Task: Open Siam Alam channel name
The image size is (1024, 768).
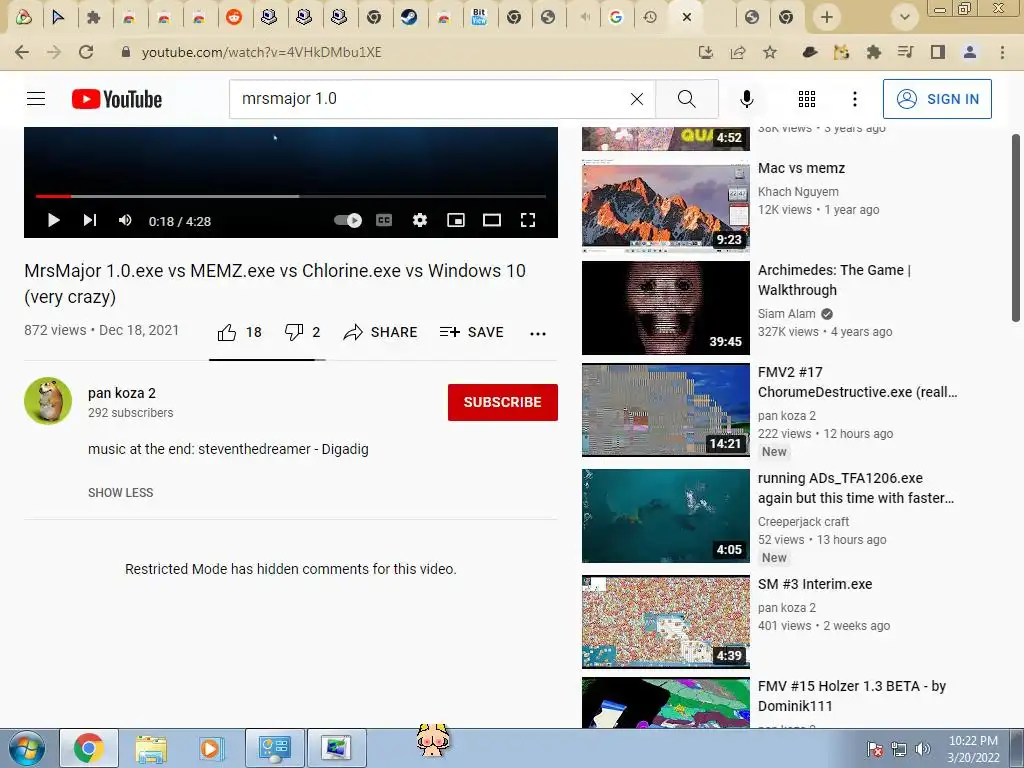Action: [x=787, y=313]
